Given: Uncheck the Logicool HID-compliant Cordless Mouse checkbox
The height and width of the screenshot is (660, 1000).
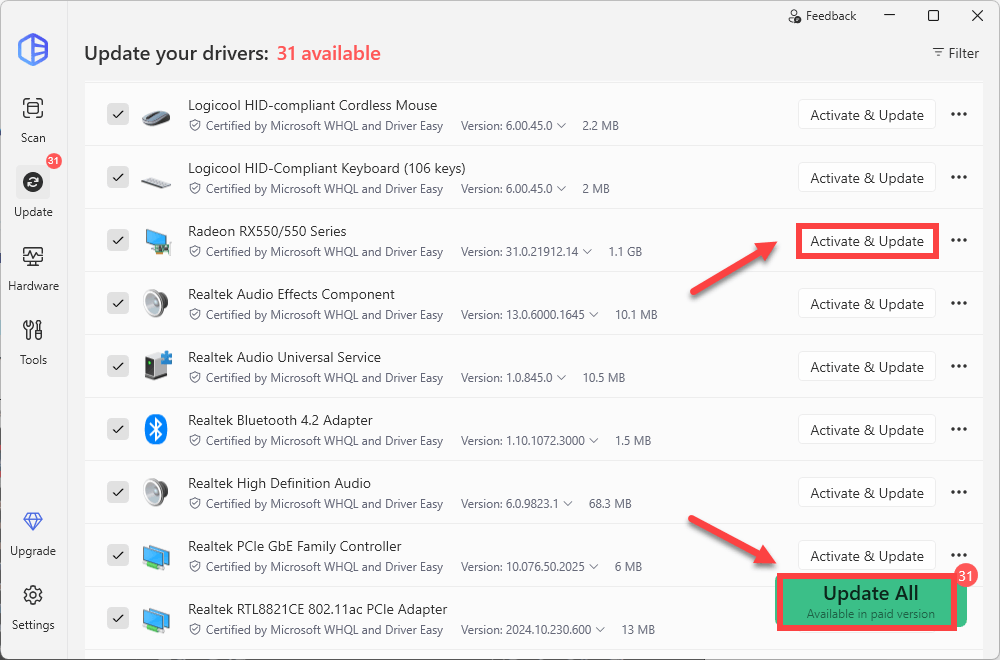Looking at the screenshot, I should tap(118, 115).
